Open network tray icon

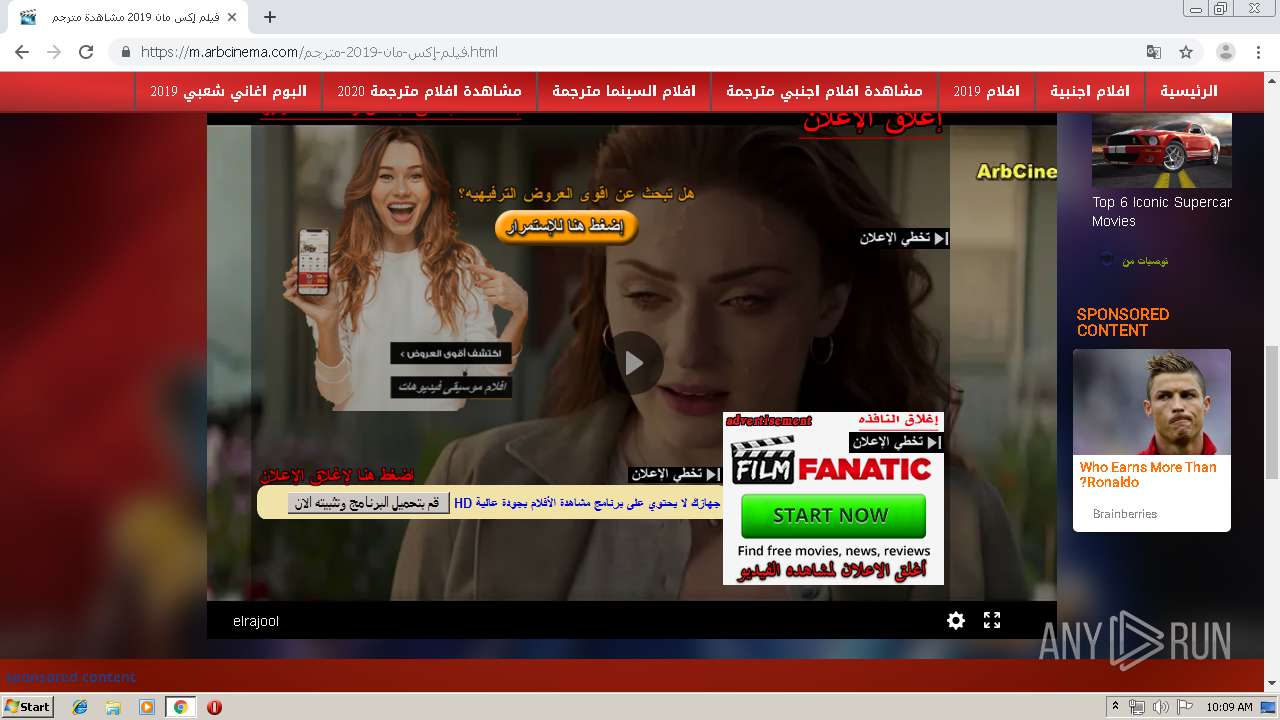[x=1138, y=707]
